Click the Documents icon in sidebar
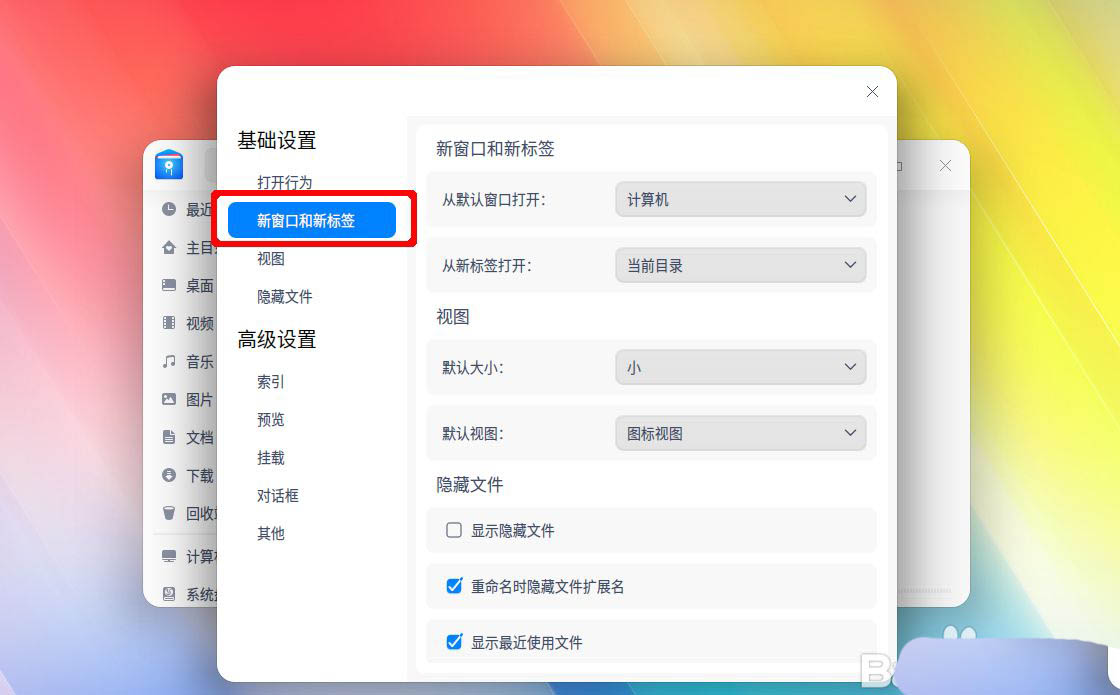Screen dimensions: 1120x695 point(169,437)
